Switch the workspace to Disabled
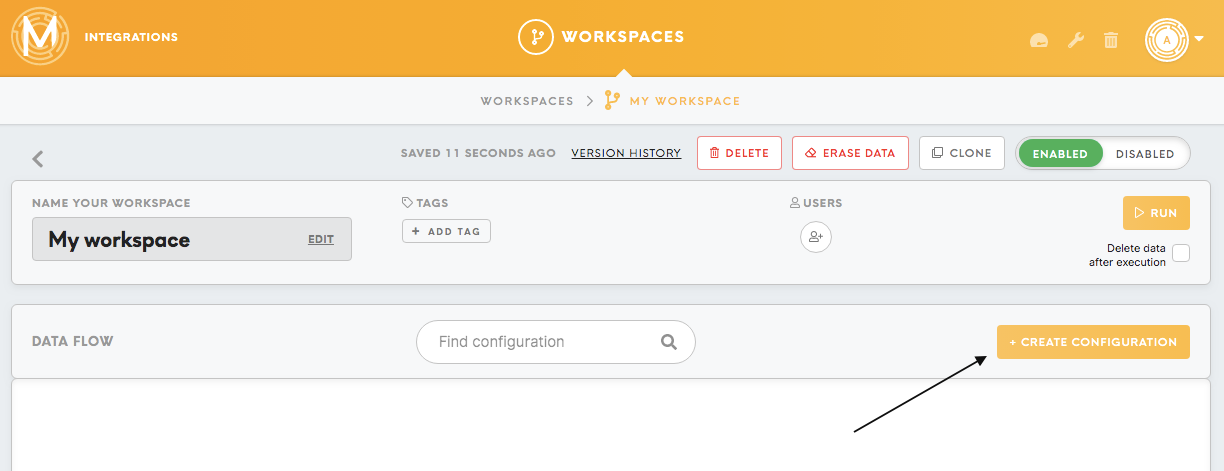Screen dimensions: 1224x471 coord(1145,154)
